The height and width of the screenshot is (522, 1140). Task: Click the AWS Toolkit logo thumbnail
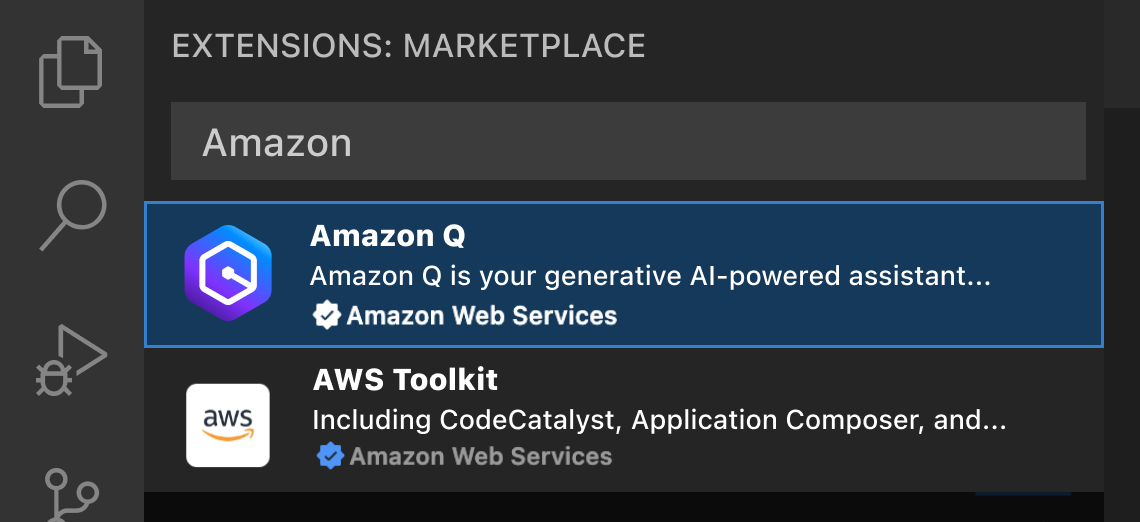tap(228, 425)
